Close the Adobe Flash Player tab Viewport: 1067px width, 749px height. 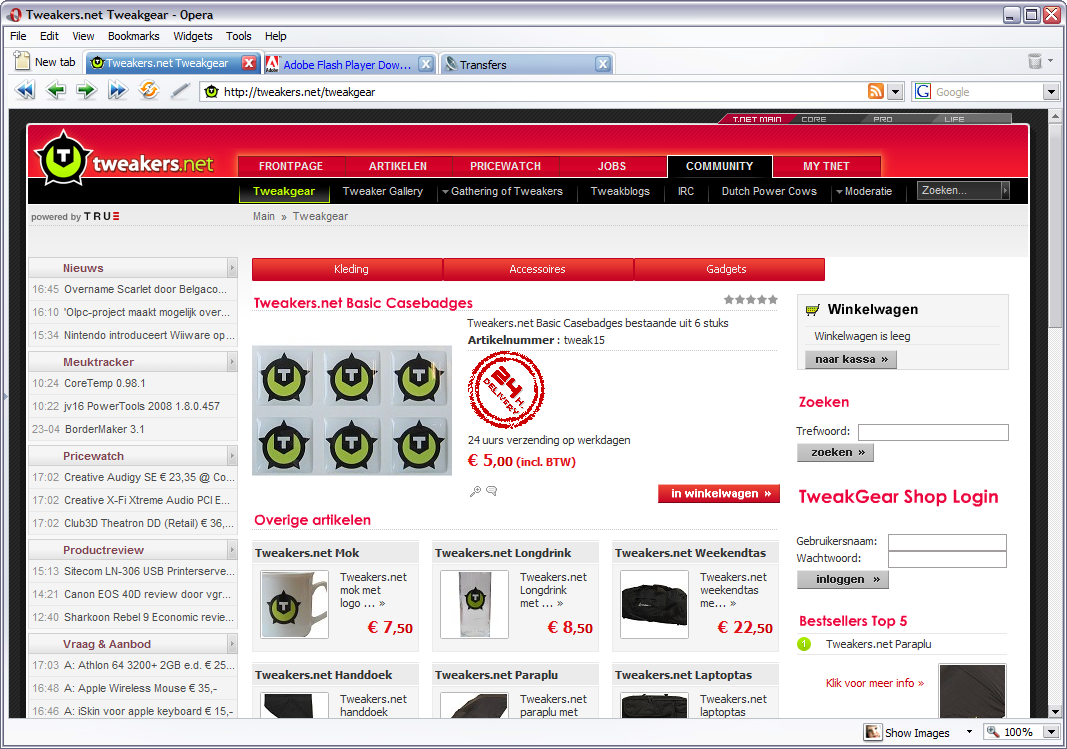(425, 64)
